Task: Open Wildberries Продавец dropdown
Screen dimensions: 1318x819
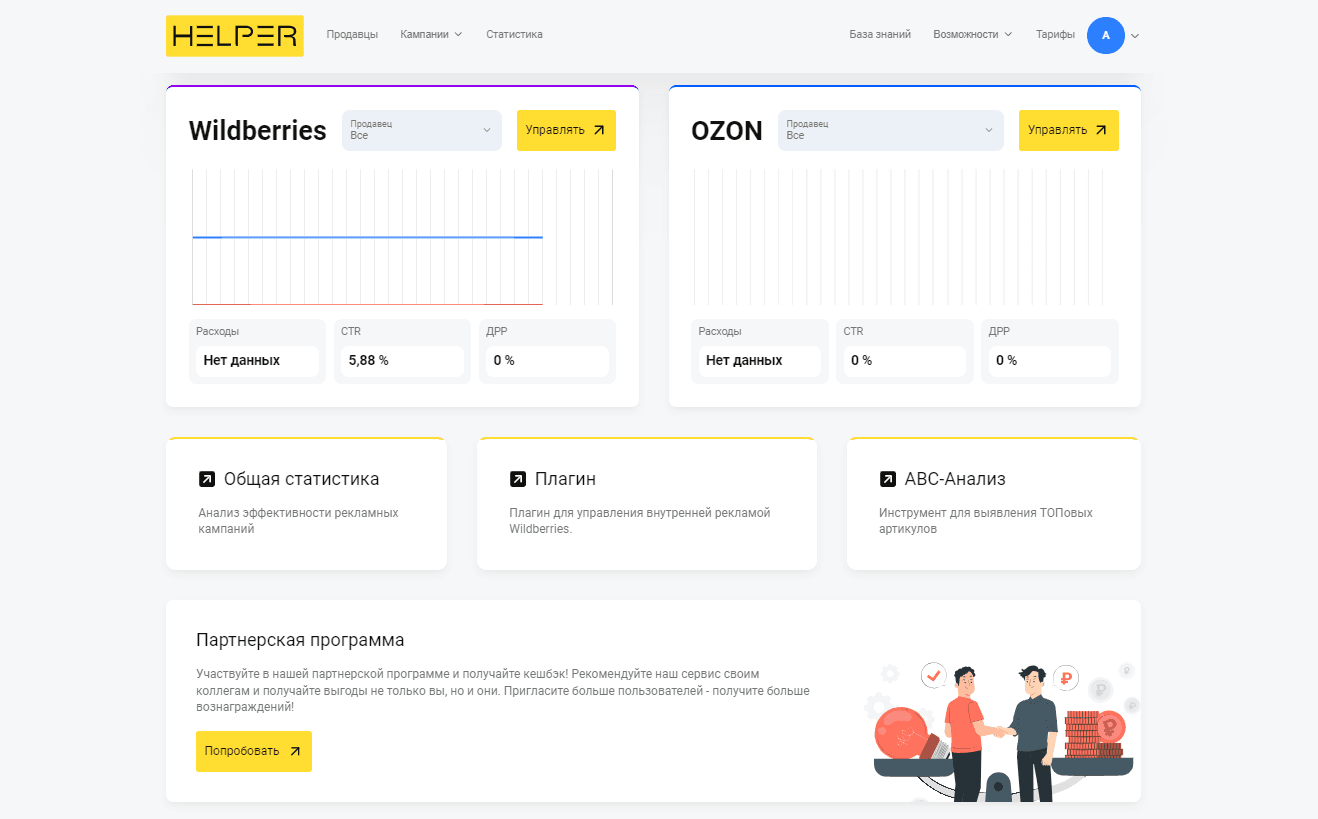Action: coord(422,130)
